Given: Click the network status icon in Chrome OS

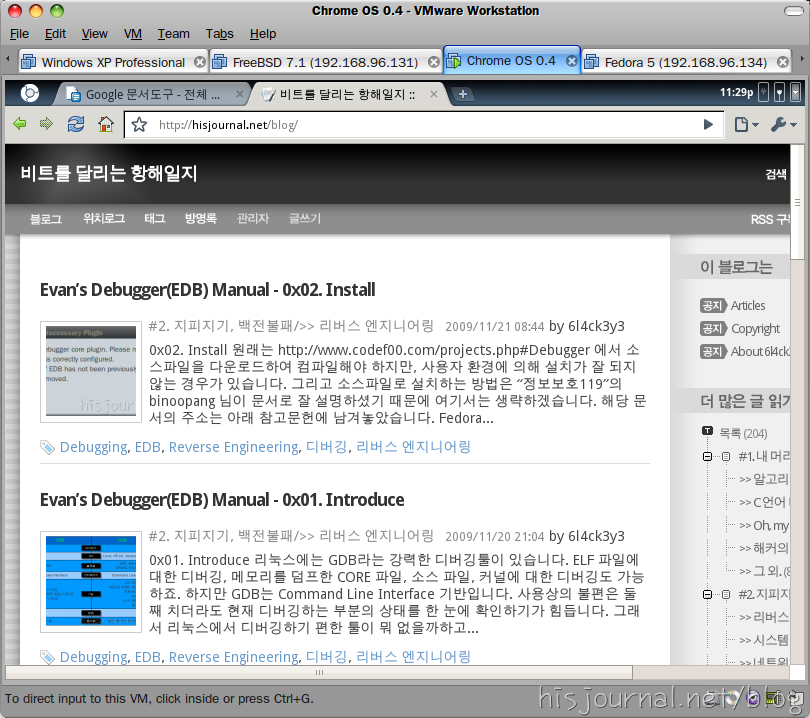Looking at the screenshot, I should click(x=780, y=93).
